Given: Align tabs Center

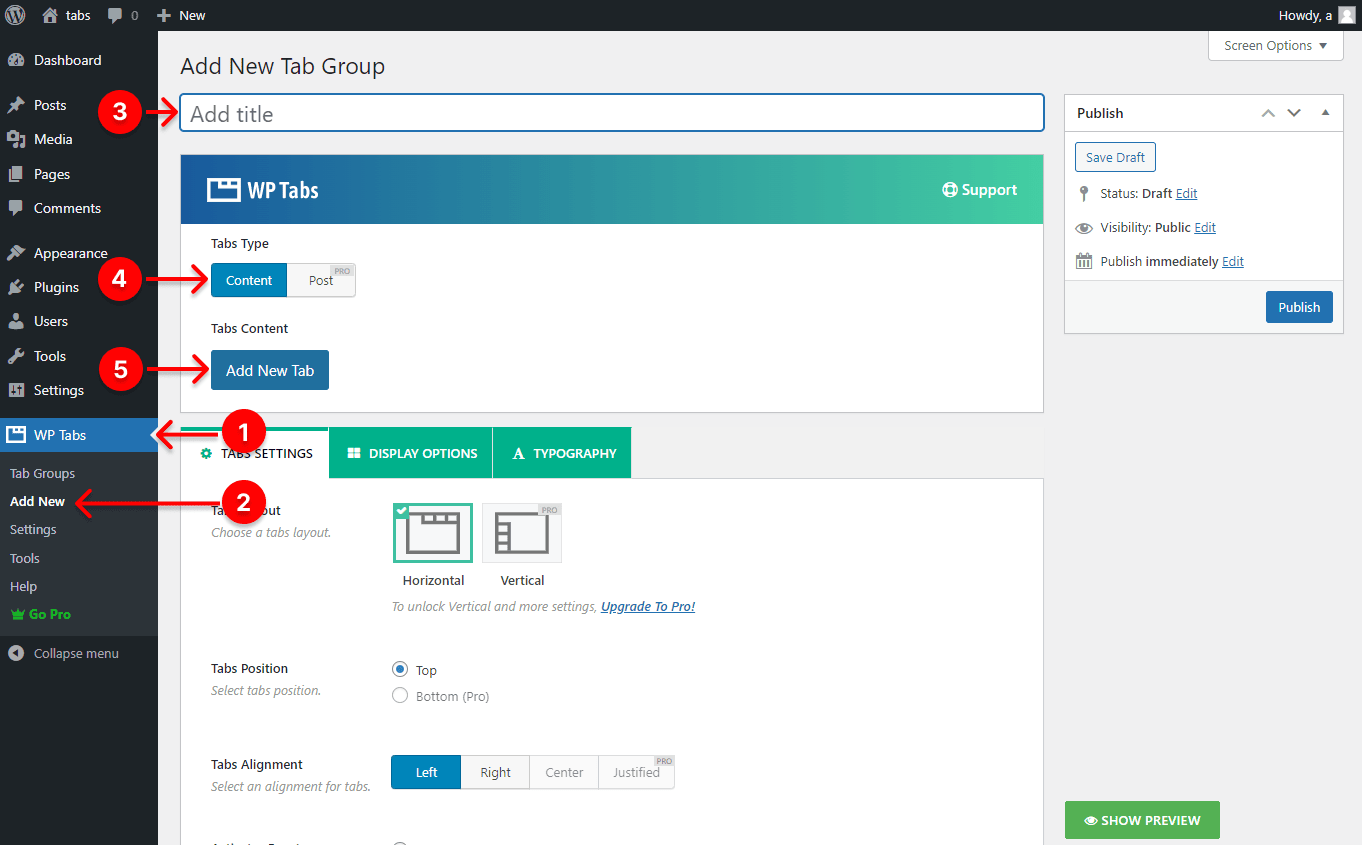Looking at the screenshot, I should tap(564, 772).
